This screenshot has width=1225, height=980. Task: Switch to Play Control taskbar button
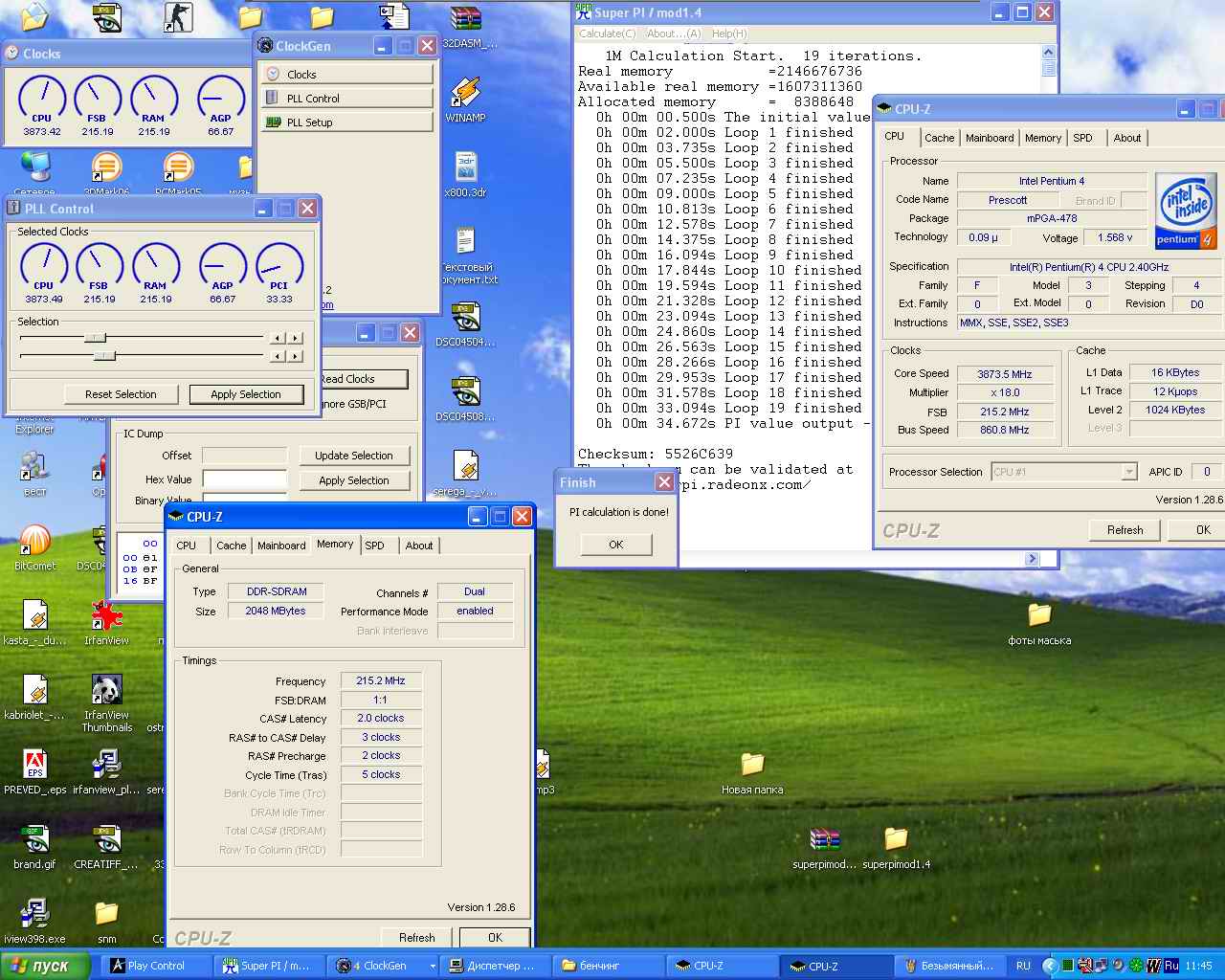(157, 967)
